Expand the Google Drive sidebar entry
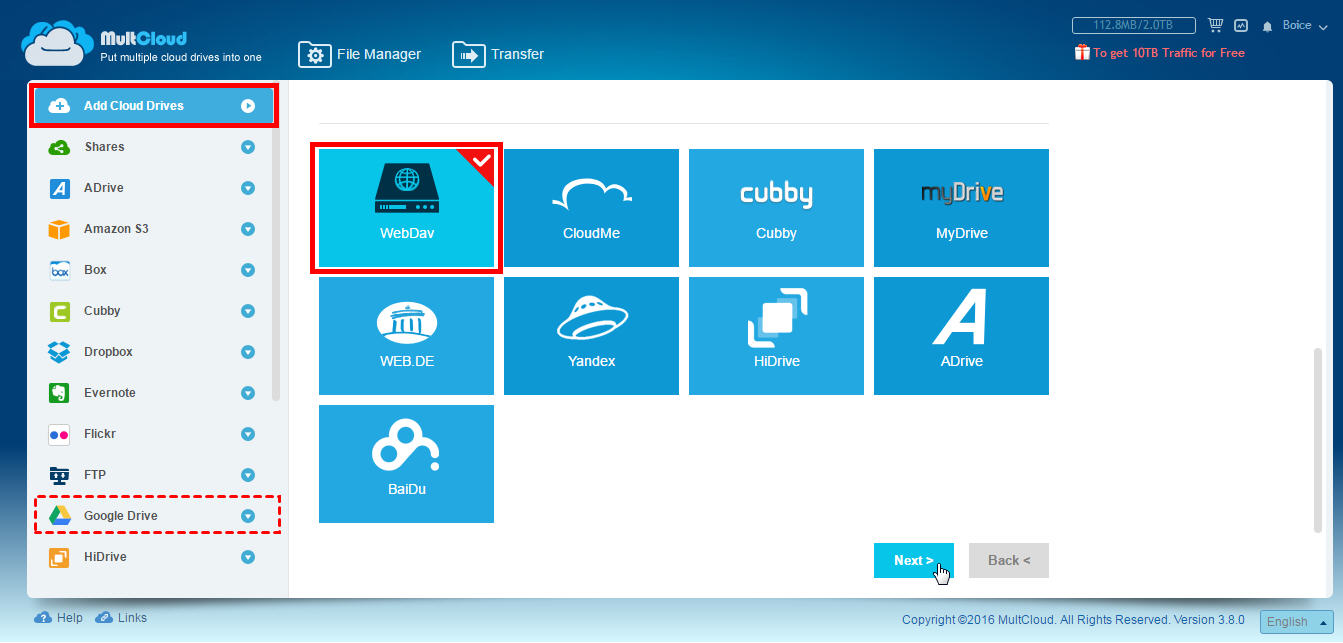Viewport: 1343px width, 643px height. point(247,515)
